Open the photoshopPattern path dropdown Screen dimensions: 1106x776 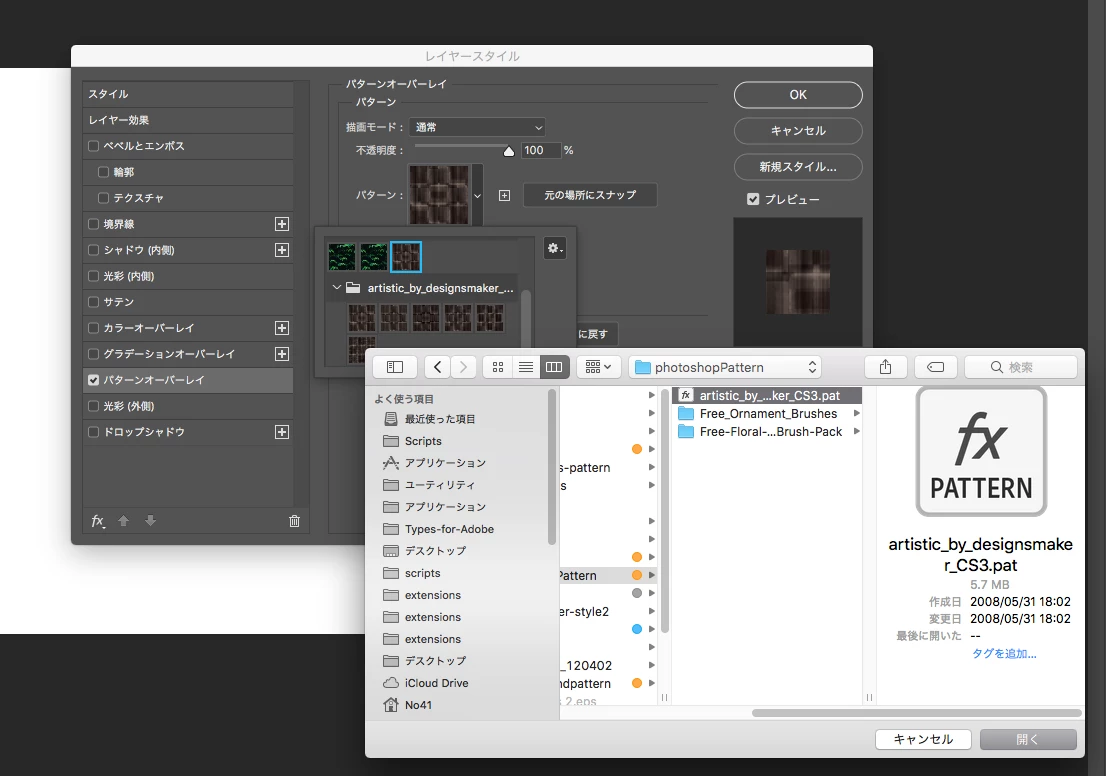click(x=725, y=367)
